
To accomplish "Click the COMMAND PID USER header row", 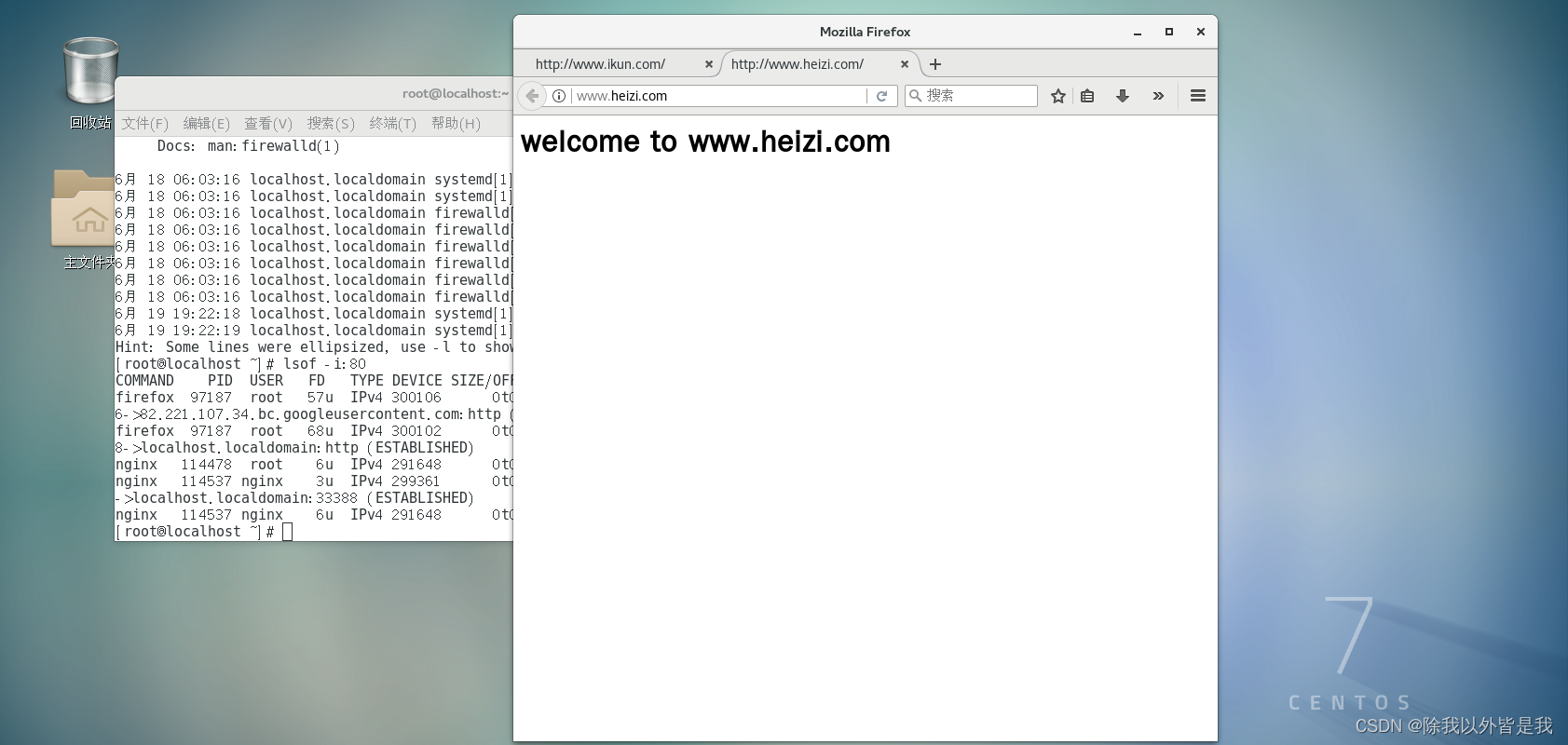I will (x=314, y=381).
